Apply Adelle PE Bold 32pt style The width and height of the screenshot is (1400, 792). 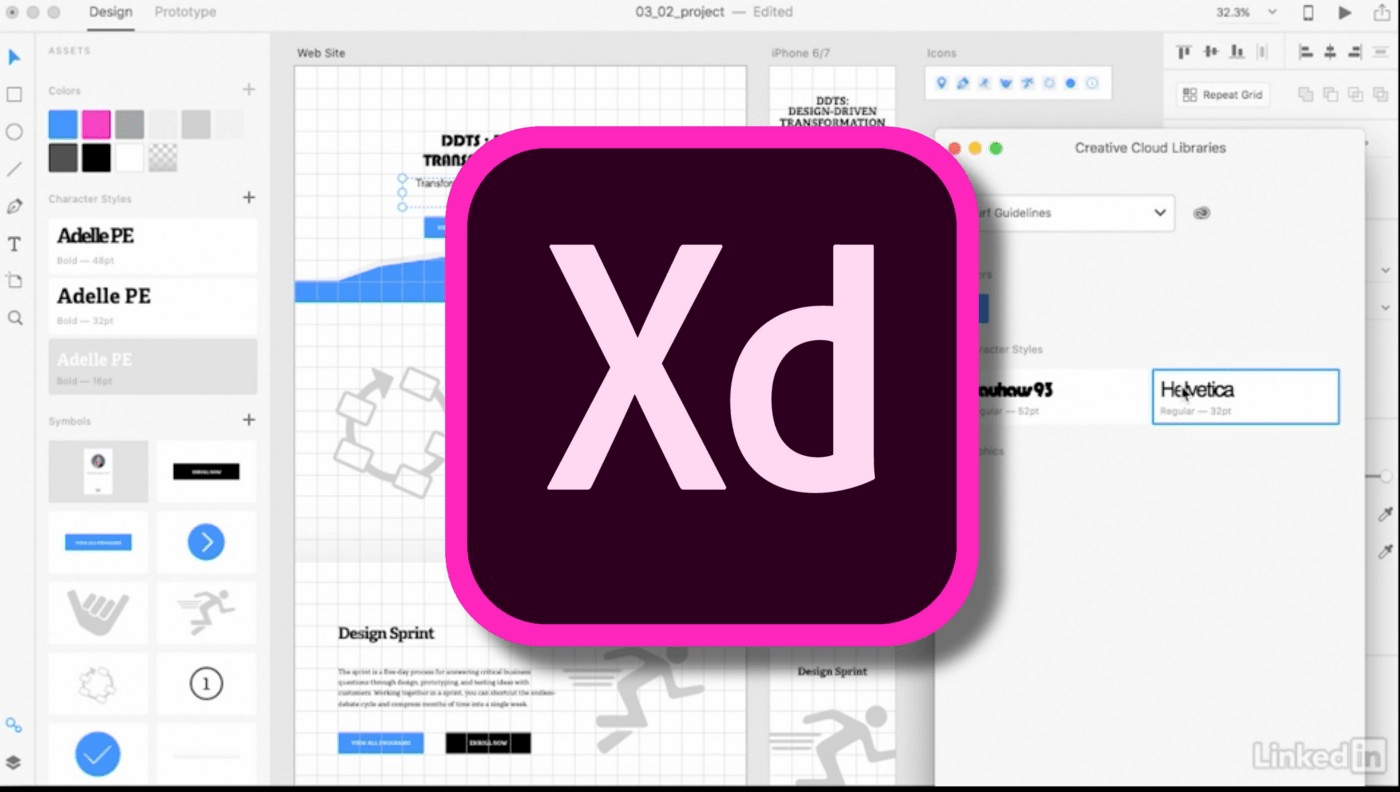point(153,306)
